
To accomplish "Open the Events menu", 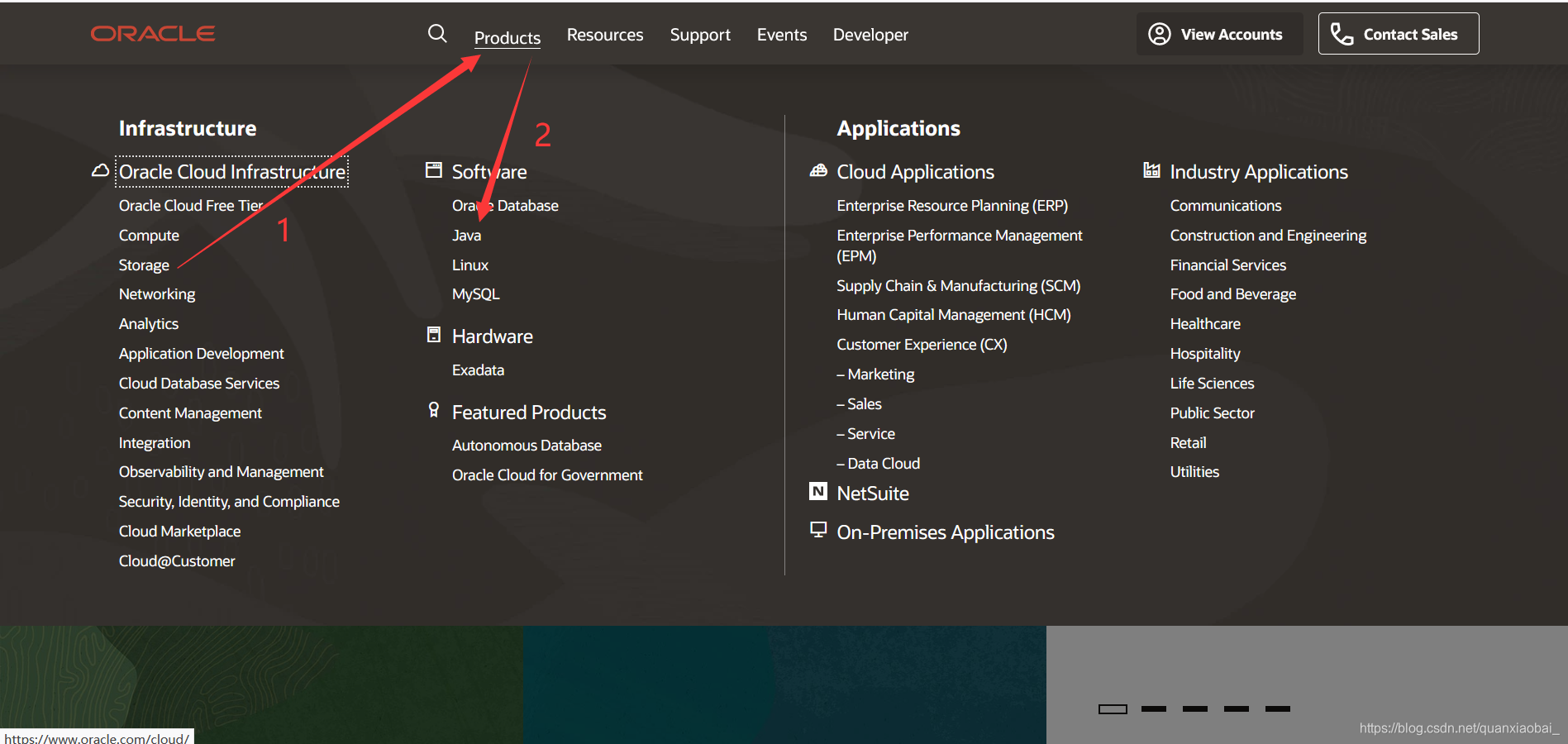I will (782, 35).
